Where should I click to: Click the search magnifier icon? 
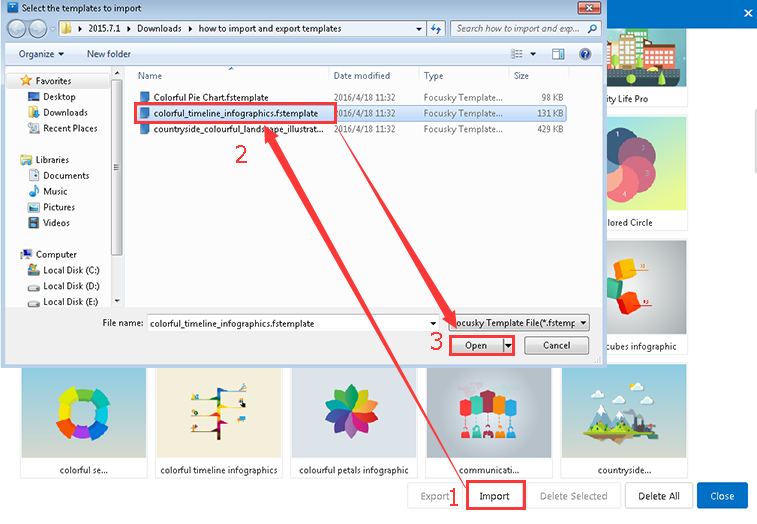tap(592, 29)
